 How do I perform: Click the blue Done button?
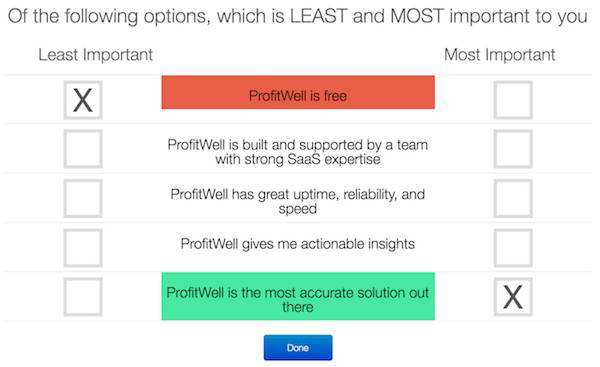click(298, 347)
